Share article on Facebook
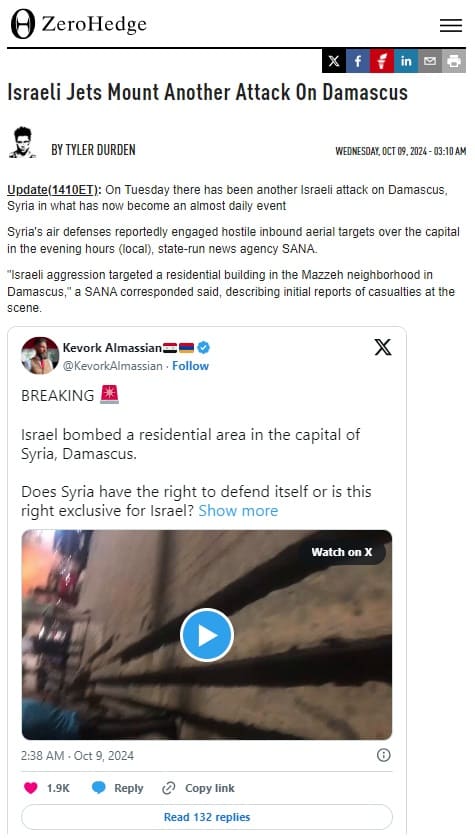475x838 pixels. tap(358, 61)
